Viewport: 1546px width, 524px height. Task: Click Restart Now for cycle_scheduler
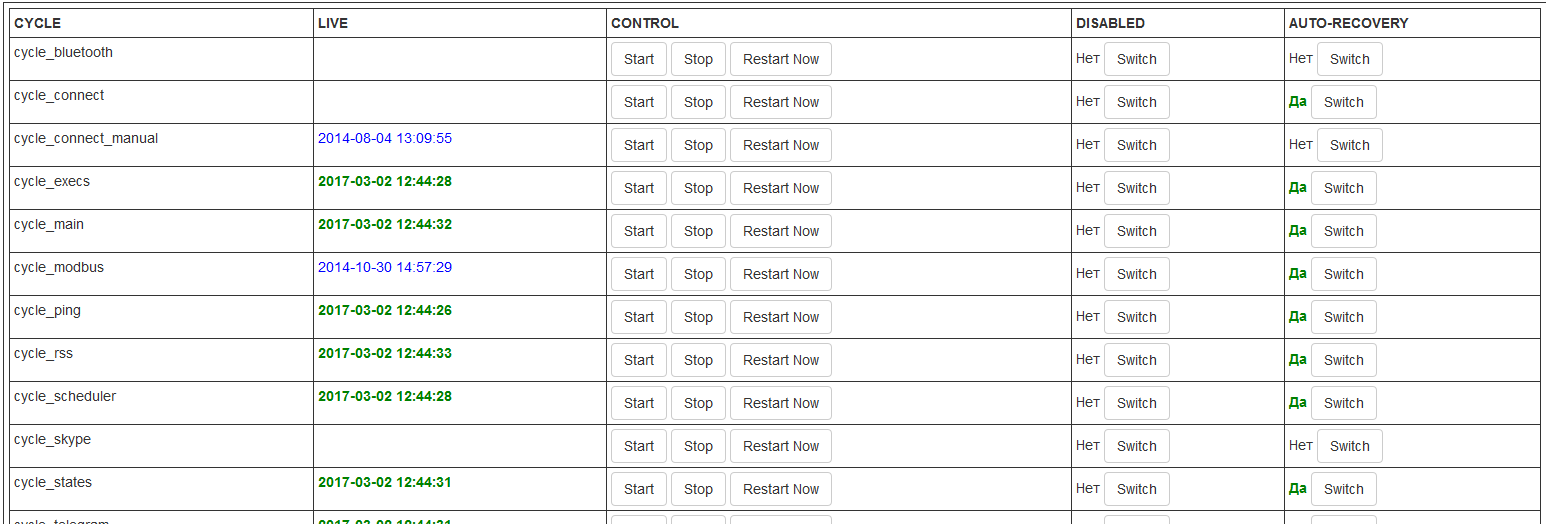(x=780, y=403)
